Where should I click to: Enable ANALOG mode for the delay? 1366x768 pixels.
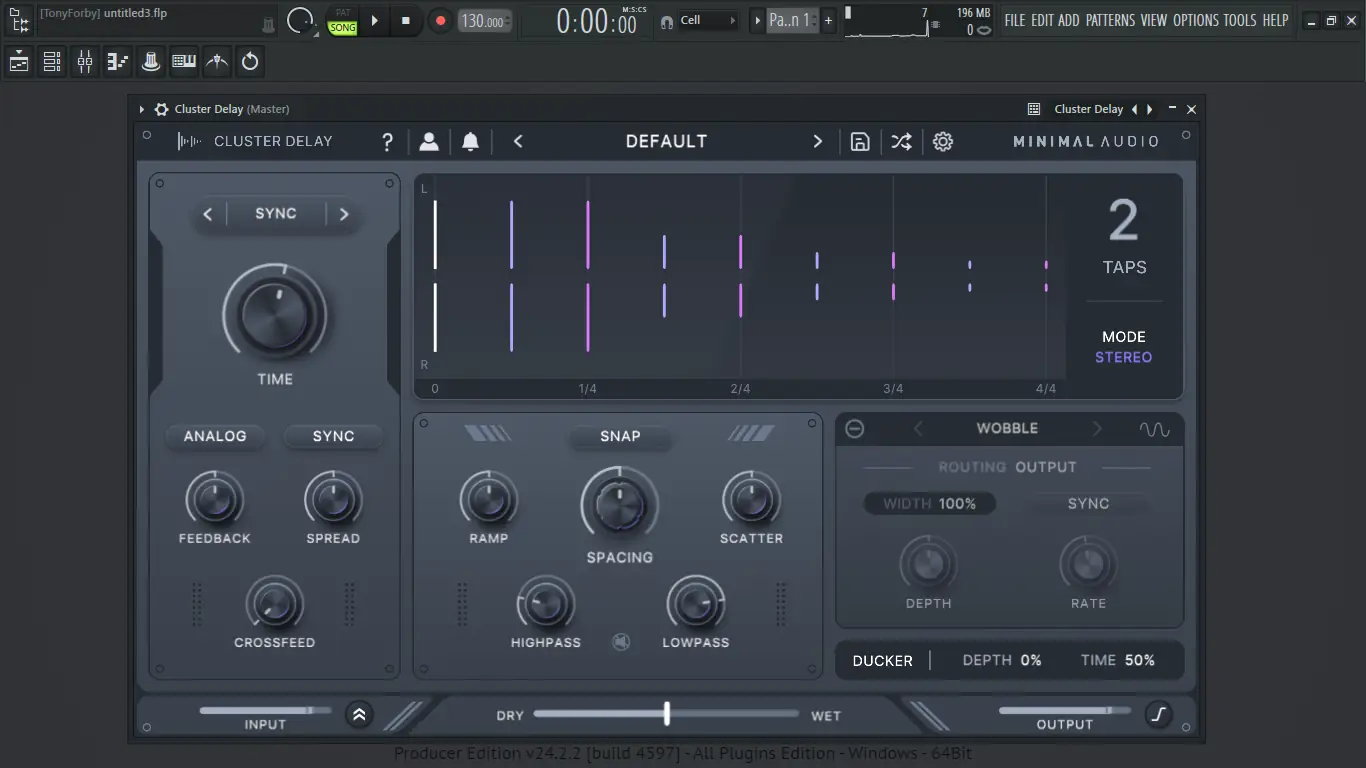point(215,436)
